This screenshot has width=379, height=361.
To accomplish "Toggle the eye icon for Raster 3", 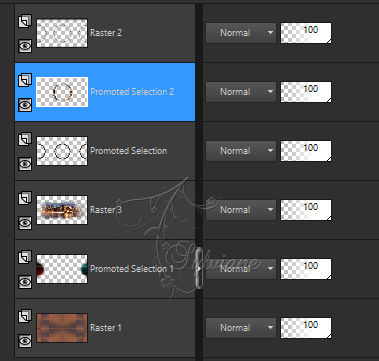I will (x=25, y=223).
